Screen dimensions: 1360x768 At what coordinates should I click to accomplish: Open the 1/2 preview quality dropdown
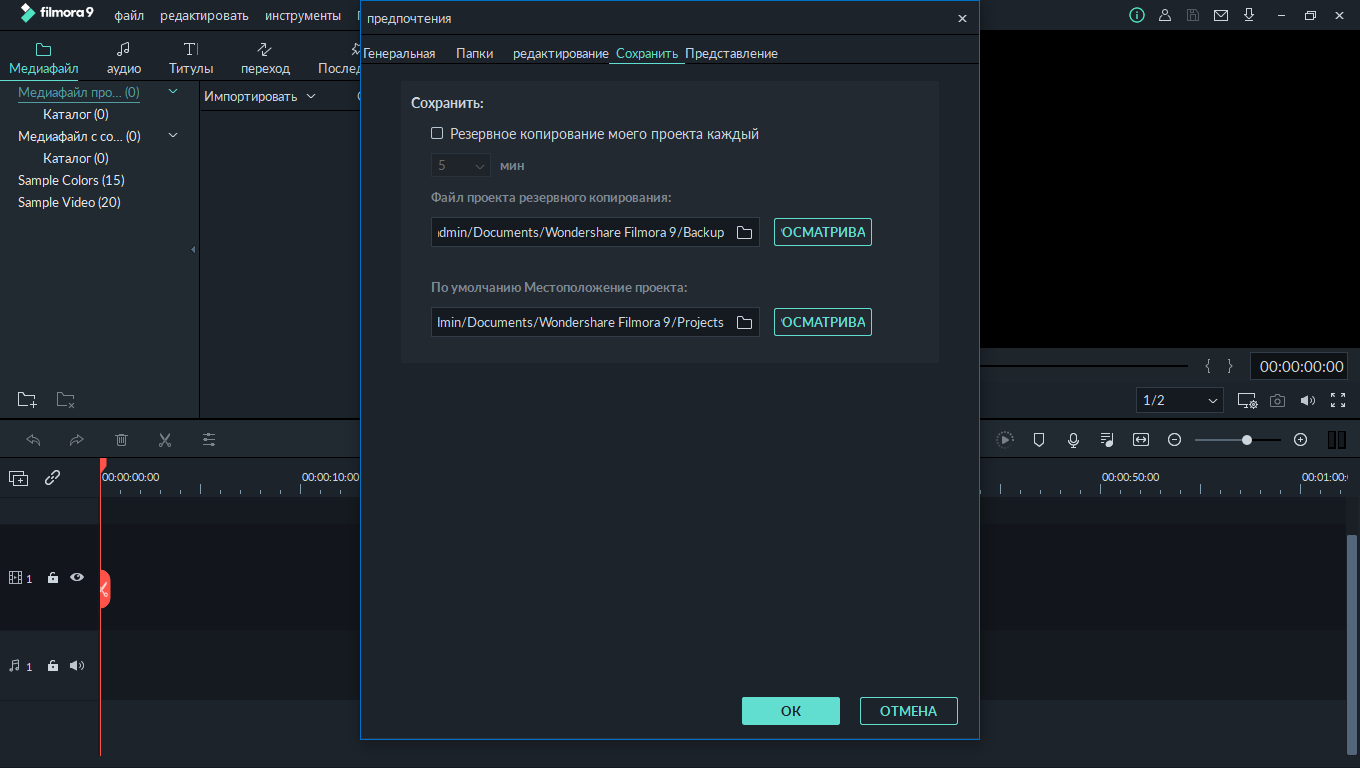(x=1180, y=400)
